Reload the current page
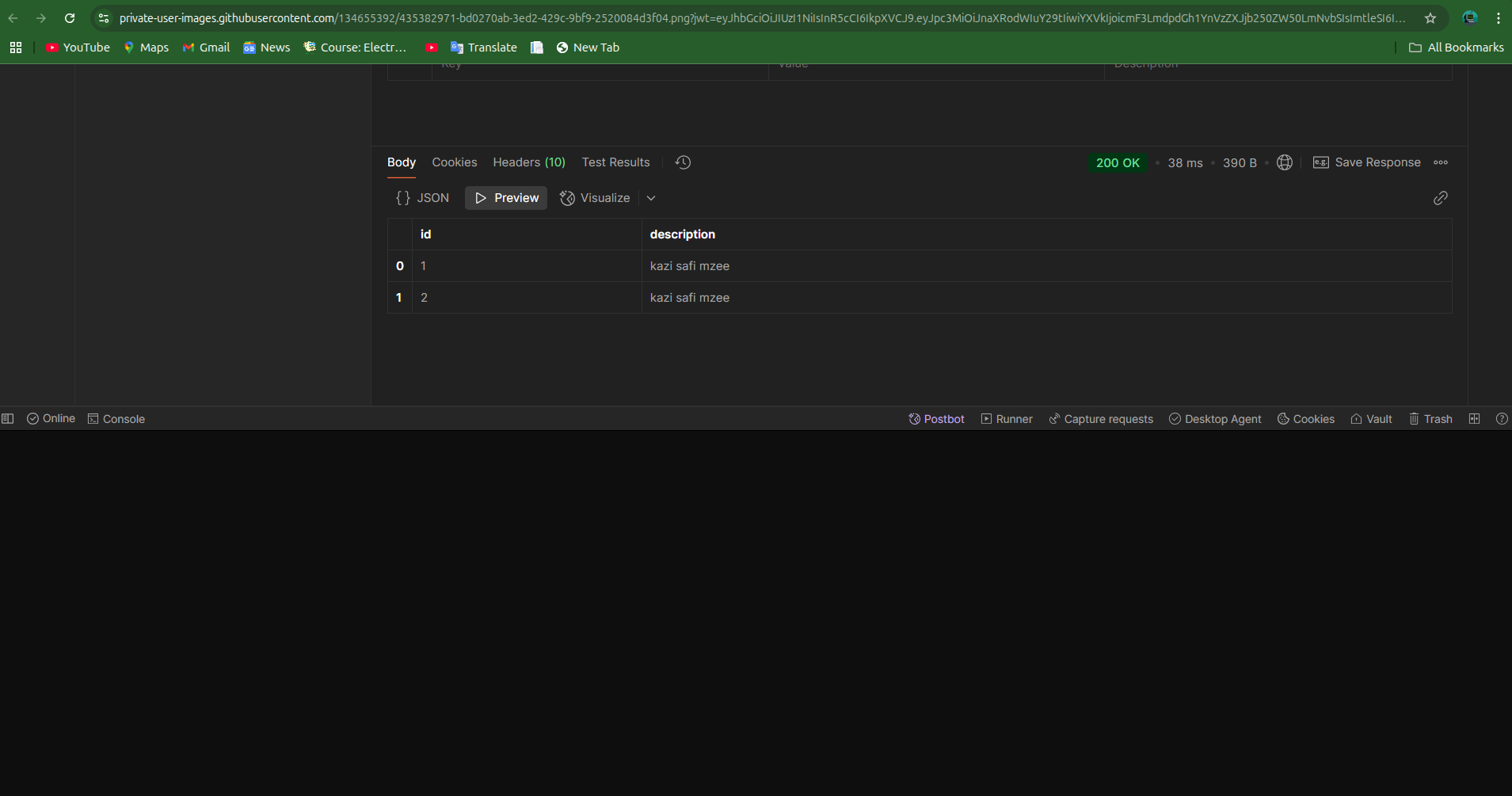Image resolution: width=1512 pixels, height=796 pixels. (x=70, y=18)
